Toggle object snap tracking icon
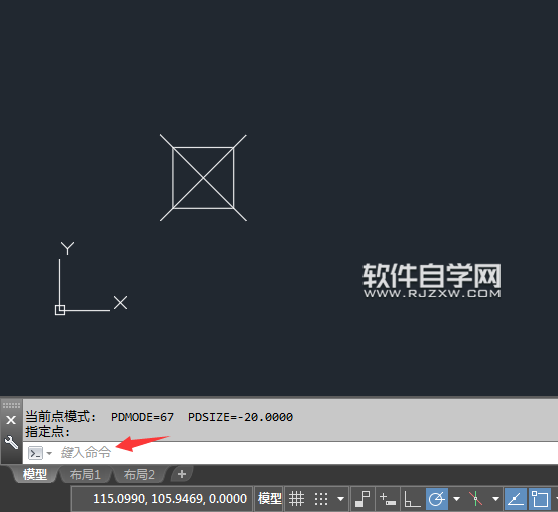The height and width of the screenshot is (512, 558). pos(516,498)
